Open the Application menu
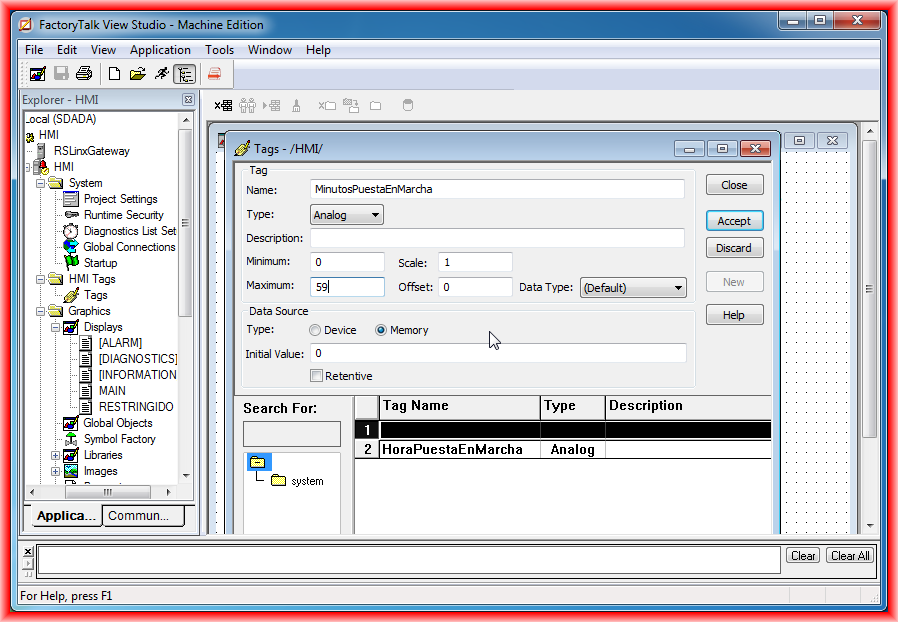Viewport: 898px width, 622px height. point(160,50)
